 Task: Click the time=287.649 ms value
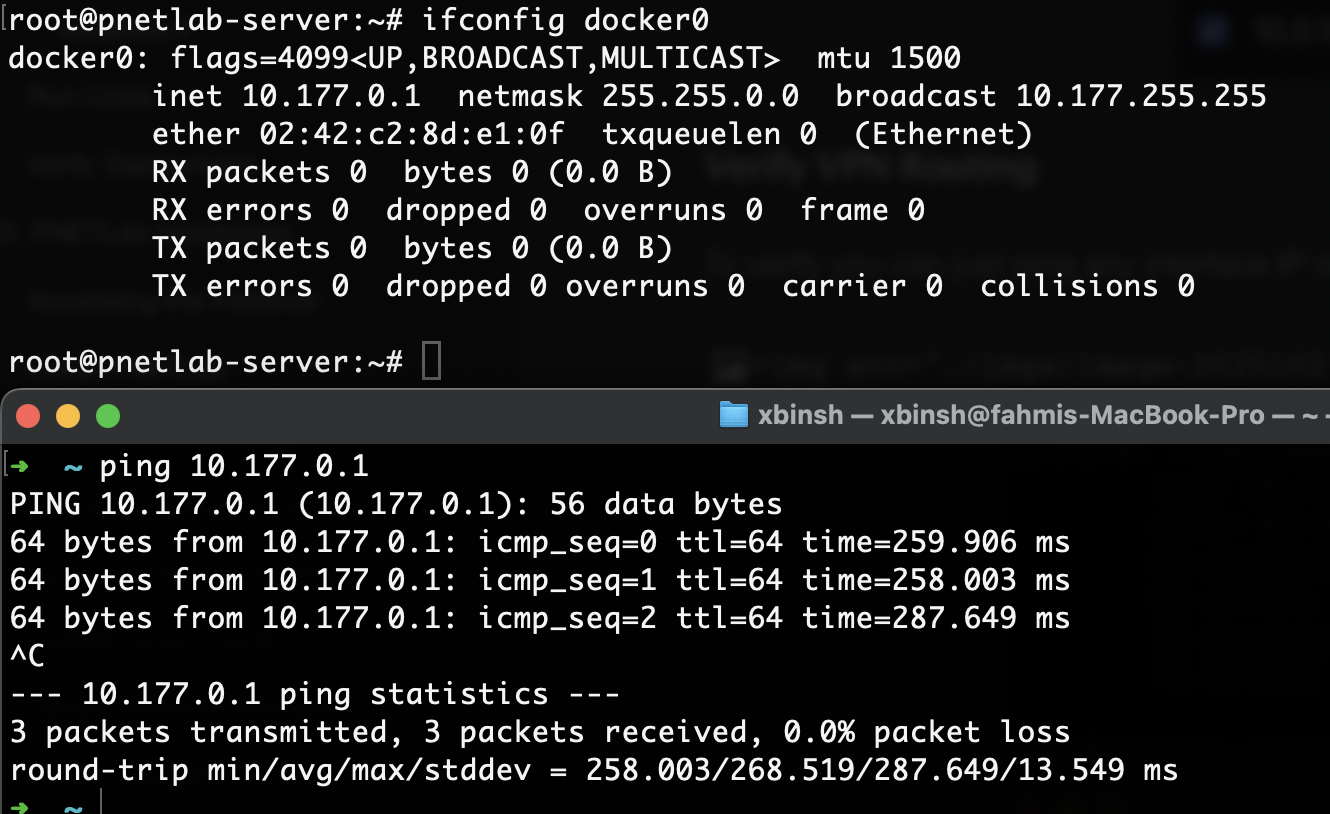click(x=935, y=619)
